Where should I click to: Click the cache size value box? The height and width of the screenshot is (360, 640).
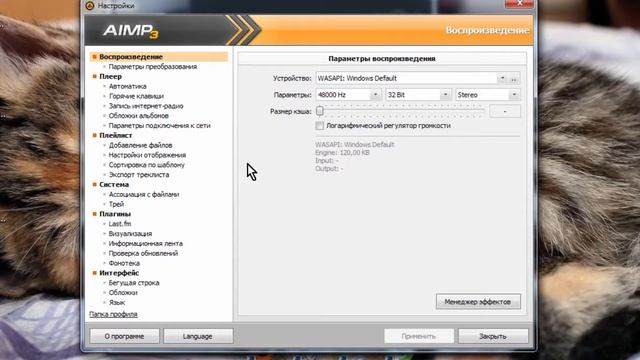[505, 111]
